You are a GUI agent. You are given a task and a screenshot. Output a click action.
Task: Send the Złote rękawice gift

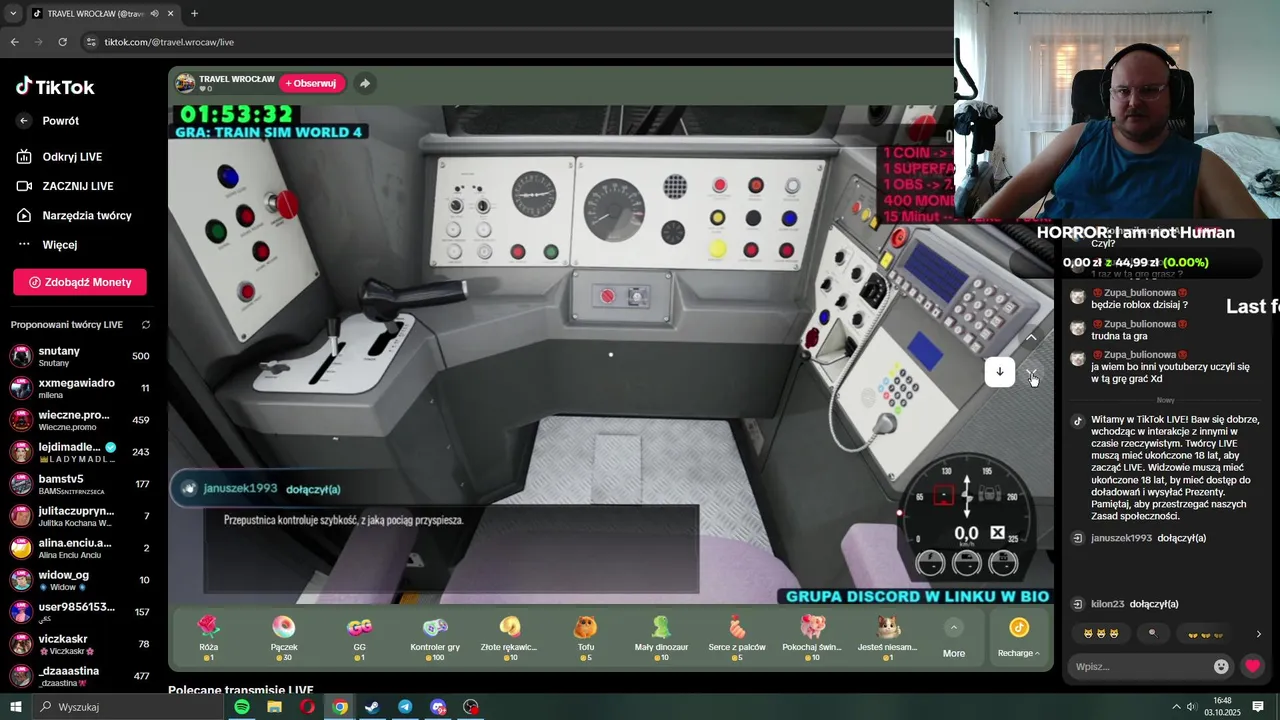tap(510, 637)
